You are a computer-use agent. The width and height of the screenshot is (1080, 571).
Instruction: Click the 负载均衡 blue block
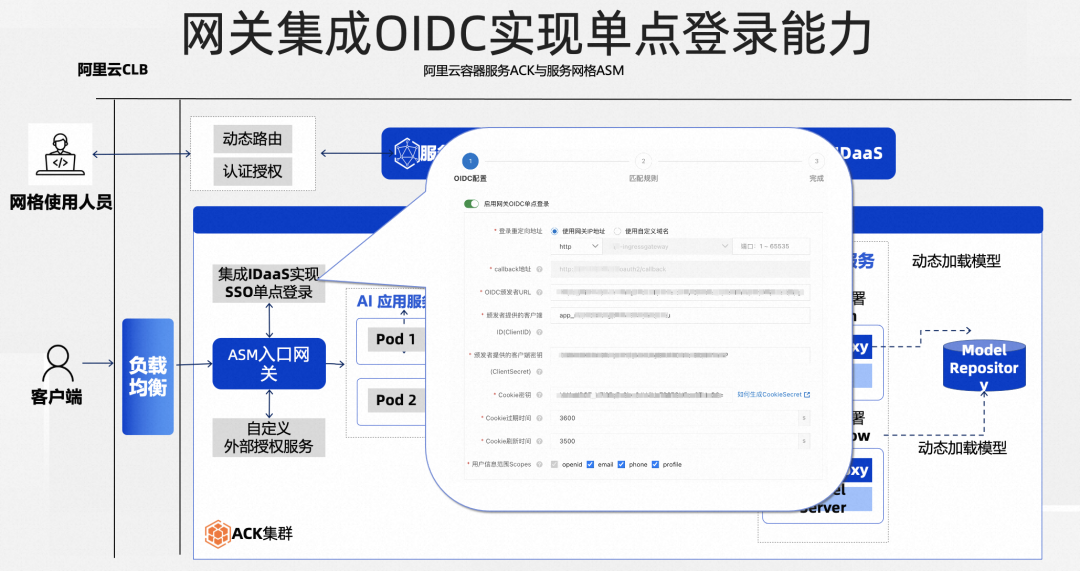click(148, 377)
